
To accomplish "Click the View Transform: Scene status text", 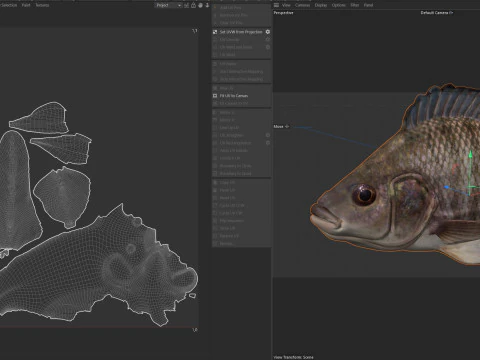I will (294, 357).
